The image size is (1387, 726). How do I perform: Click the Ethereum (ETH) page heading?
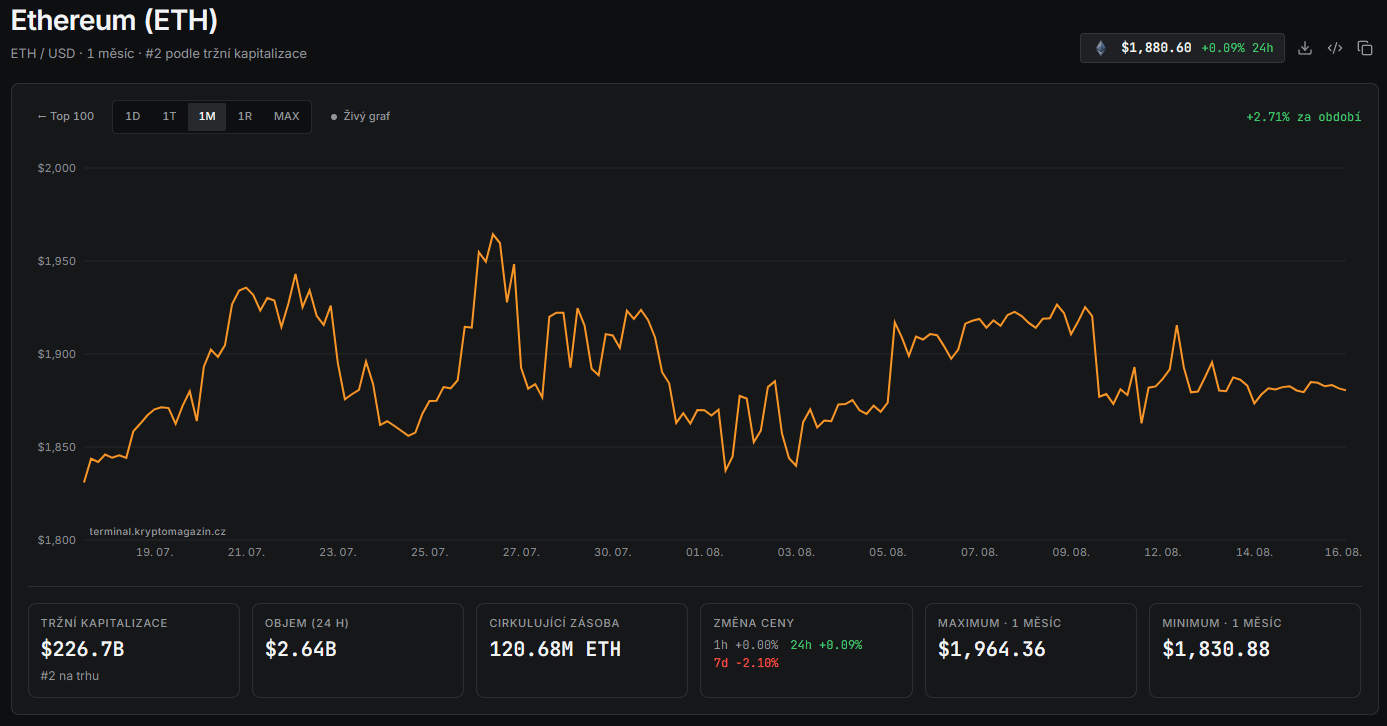(x=114, y=20)
